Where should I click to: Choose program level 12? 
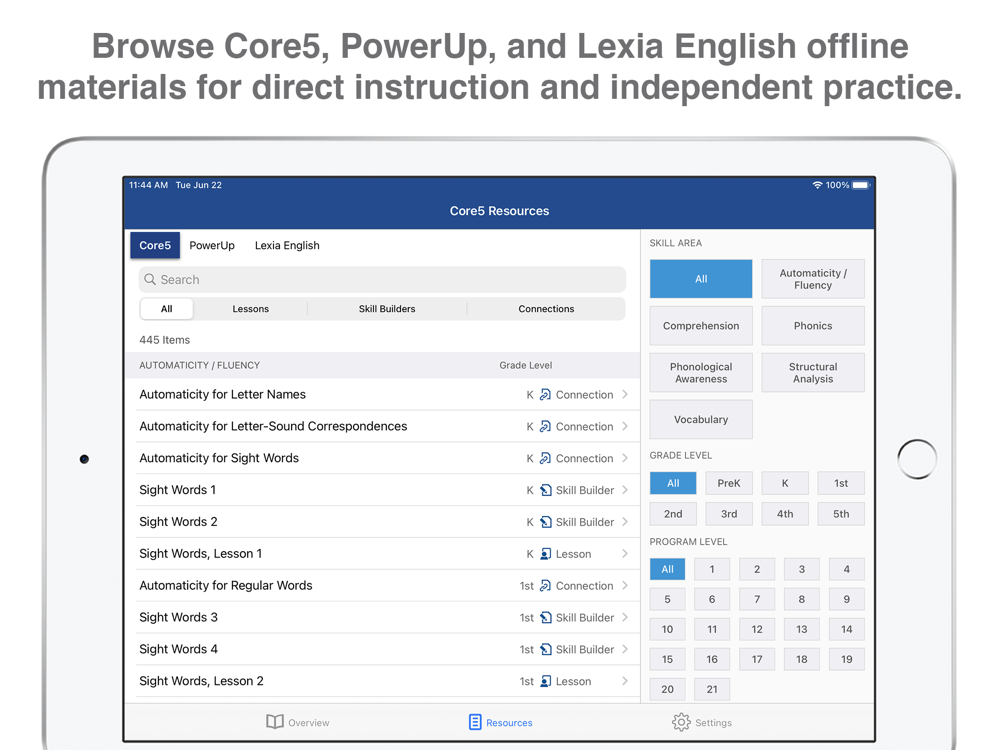coord(757,629)
